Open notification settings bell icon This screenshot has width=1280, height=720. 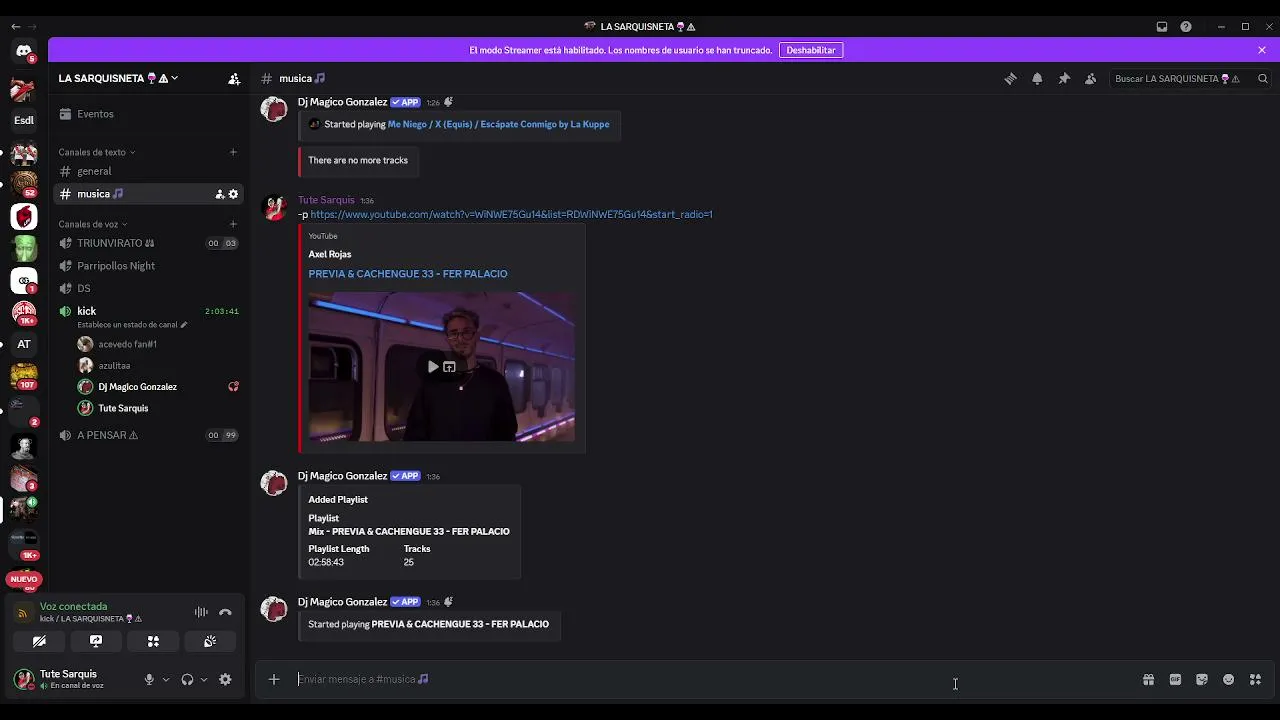click(x=1037, y=79)
